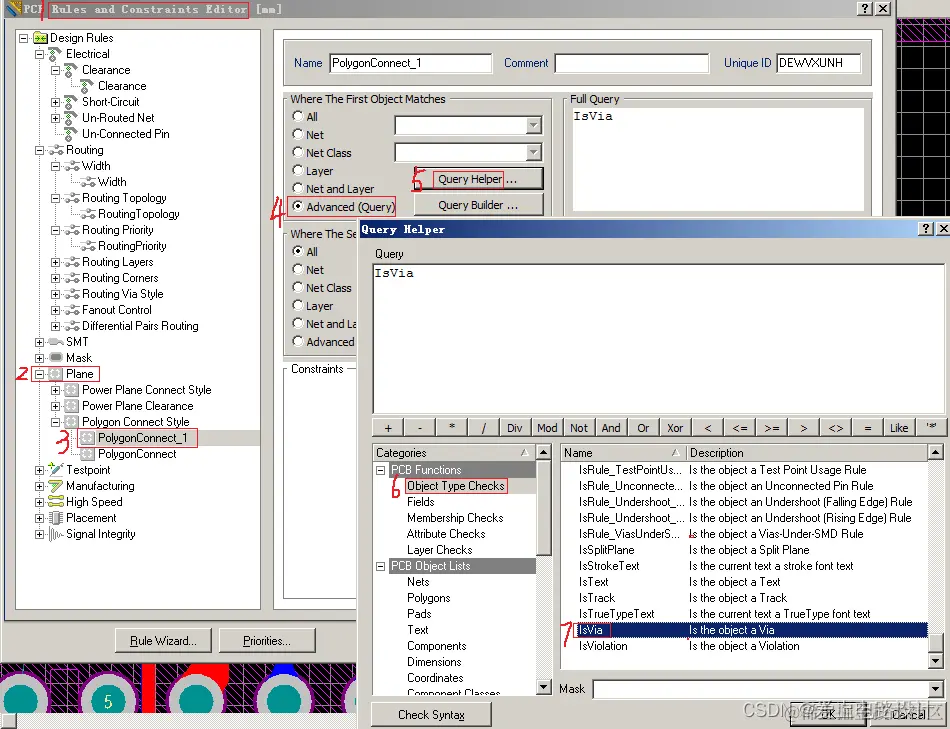Screen dimensions: 950x729
Task: Select Net and Layer radio in first object
Action: (x=297, y=188)
